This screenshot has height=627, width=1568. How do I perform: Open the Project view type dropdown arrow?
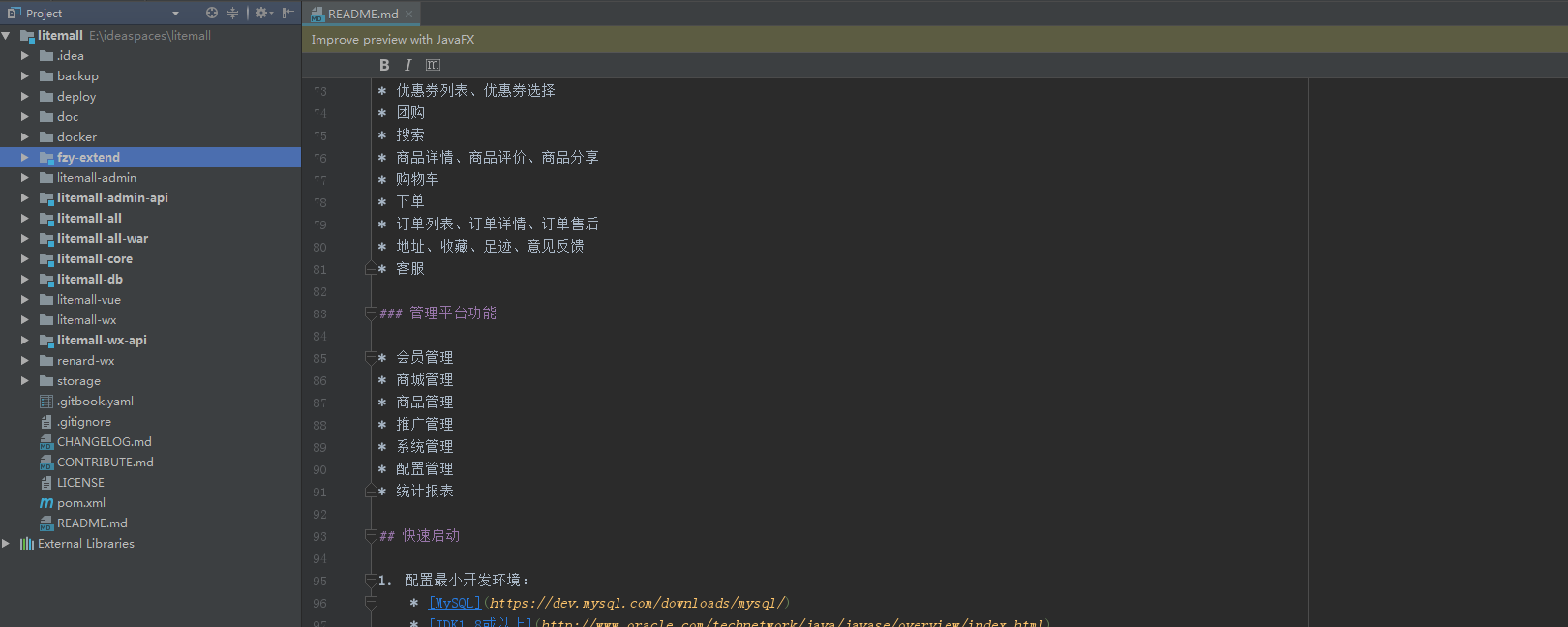[175, 14]
